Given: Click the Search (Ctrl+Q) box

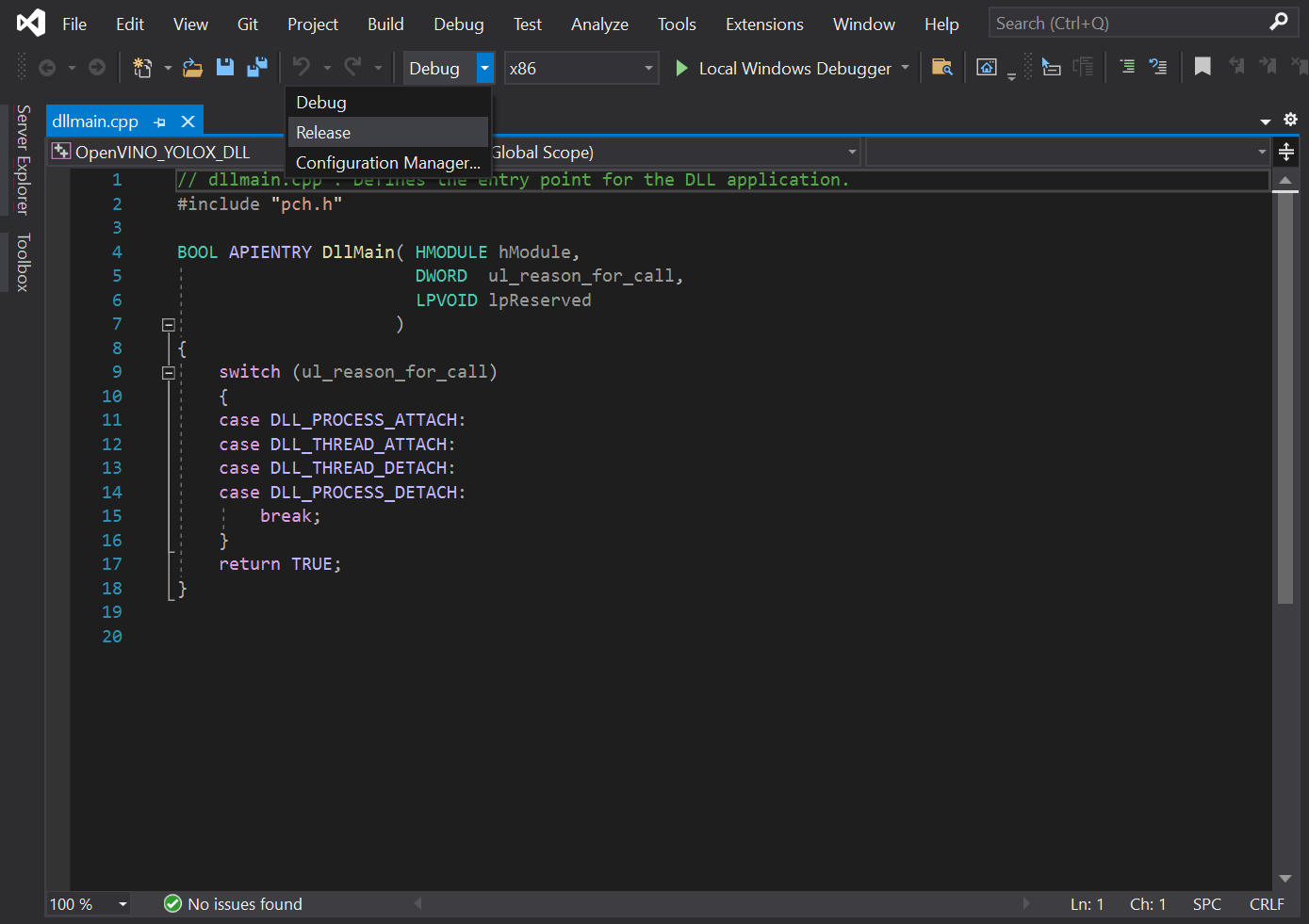Looking at the screenshot, I should tap(1131, 24).
